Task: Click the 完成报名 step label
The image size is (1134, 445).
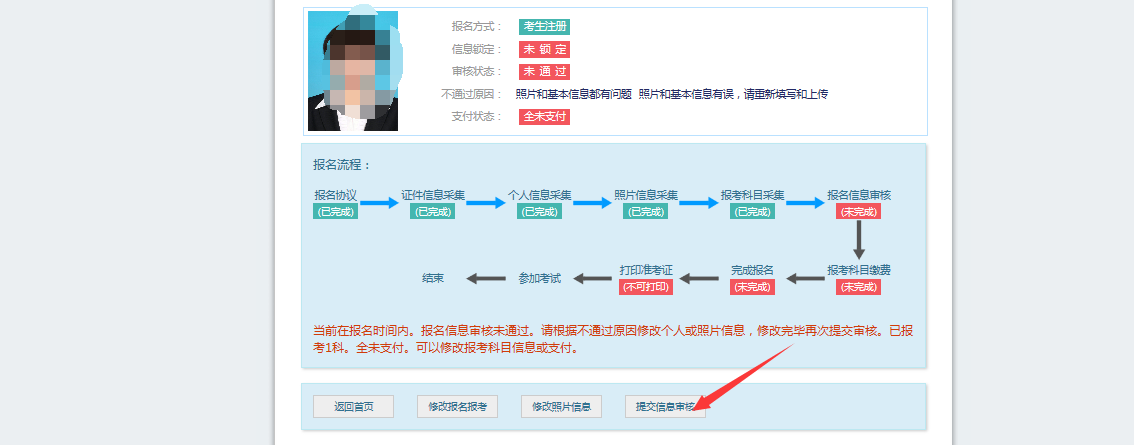Action: (752, 270)
